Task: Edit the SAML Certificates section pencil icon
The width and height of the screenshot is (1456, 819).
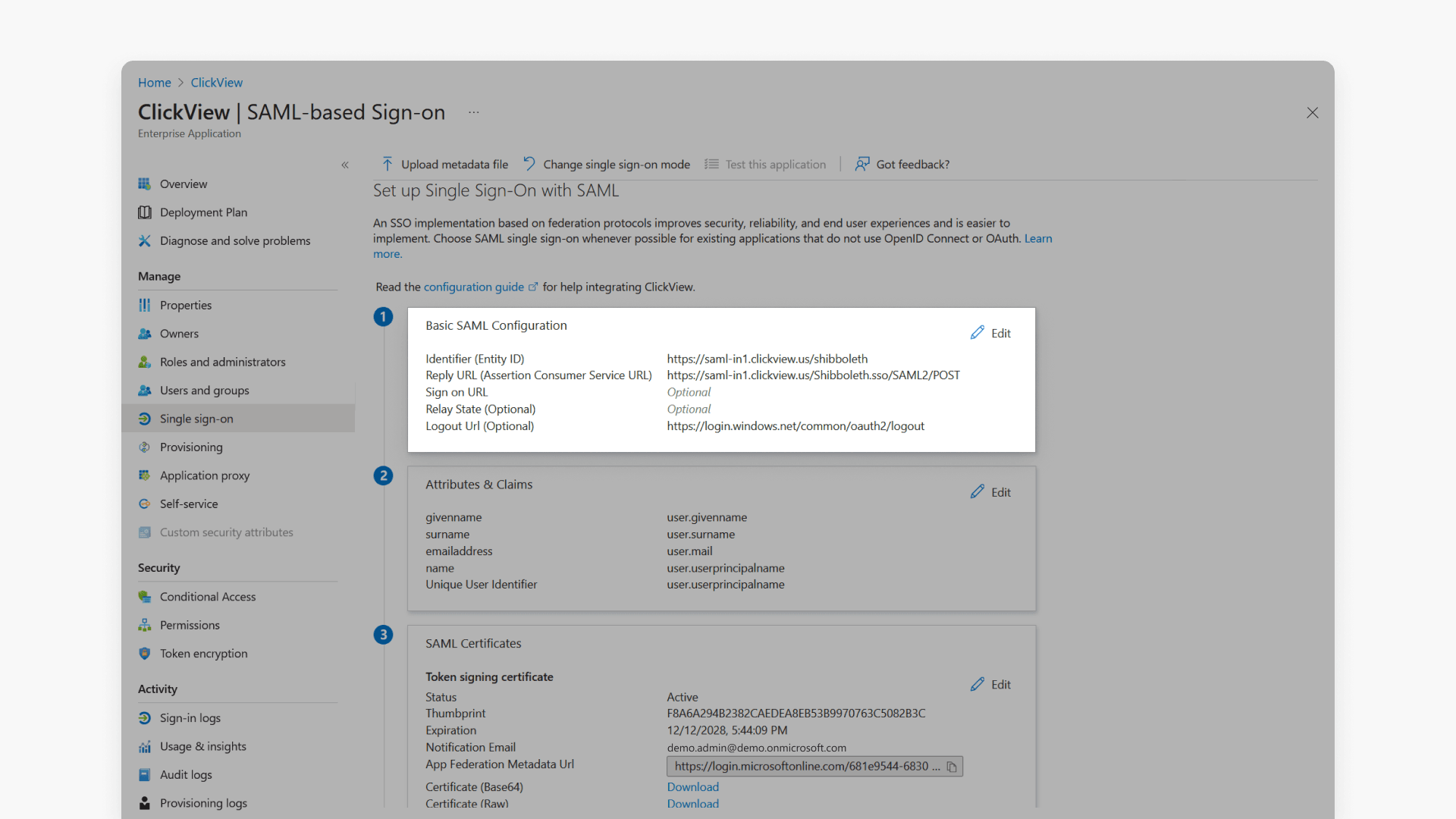Action: [977, 683]
